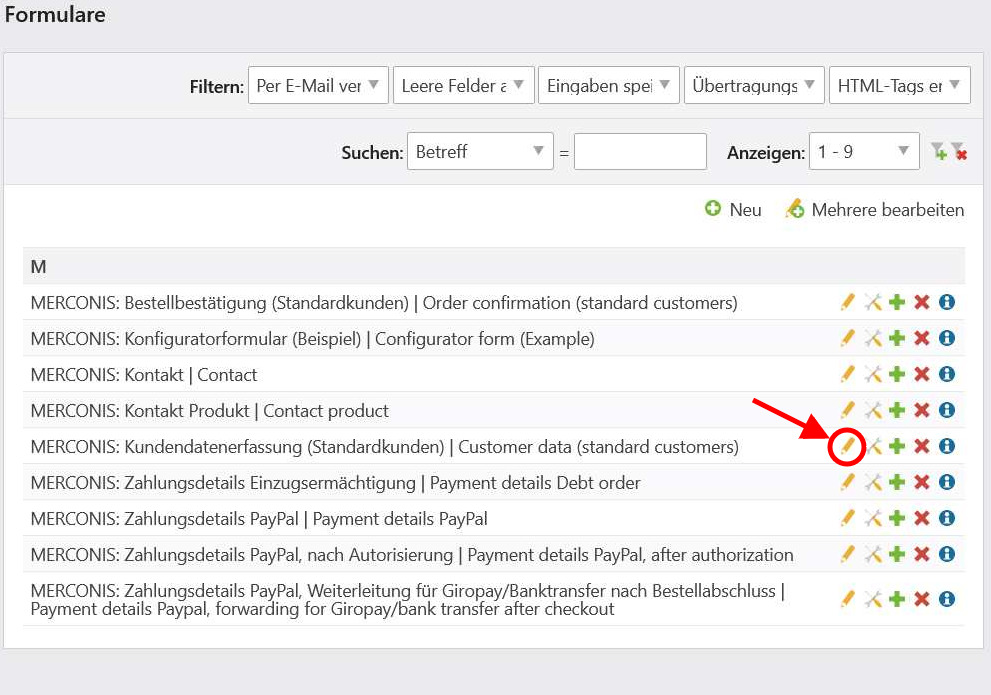Delete the Kontakt Produkt form via the red X

coord(921,410)
